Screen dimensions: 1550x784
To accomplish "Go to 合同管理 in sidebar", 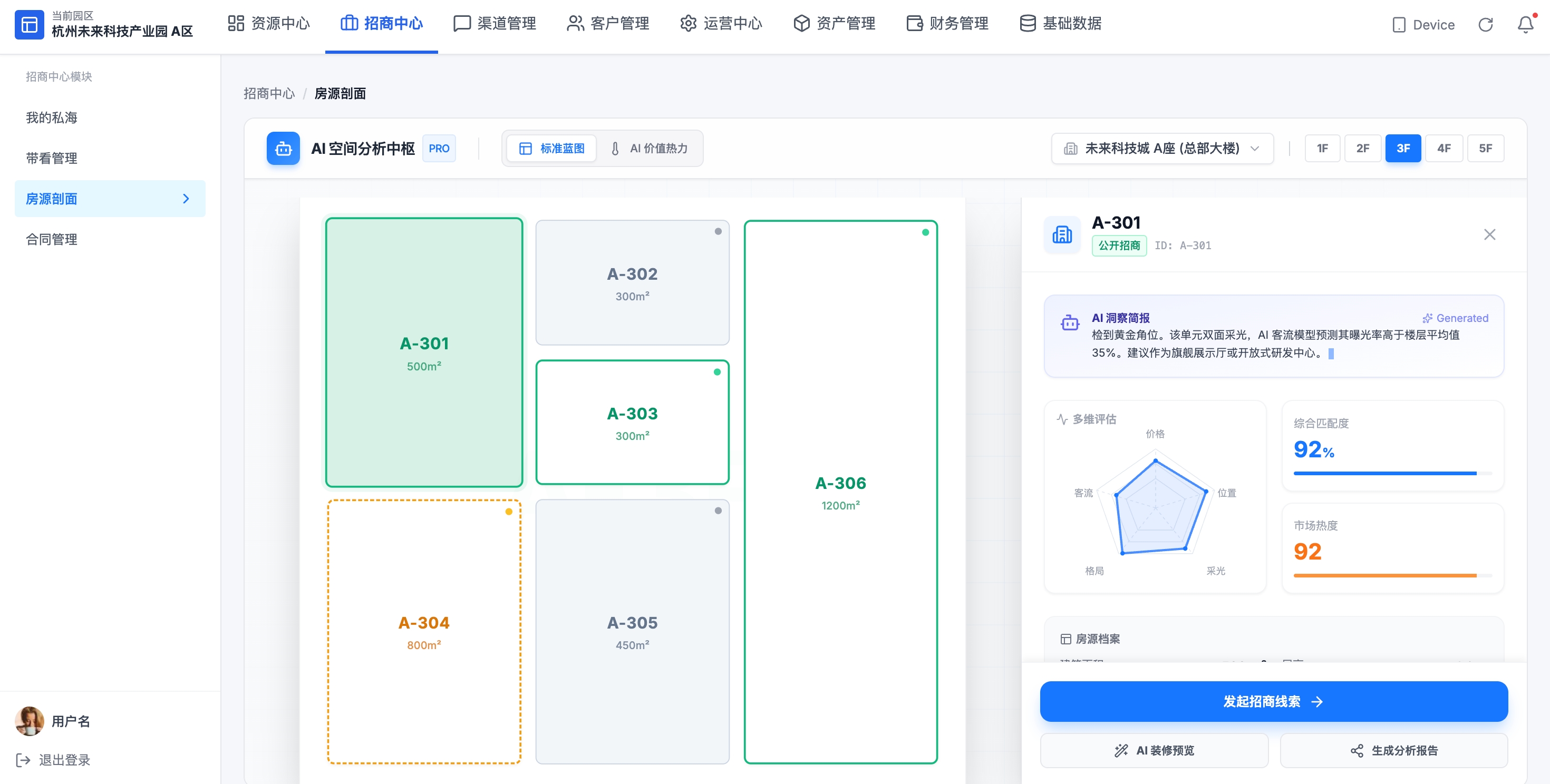I will click(x=52, y=239).
